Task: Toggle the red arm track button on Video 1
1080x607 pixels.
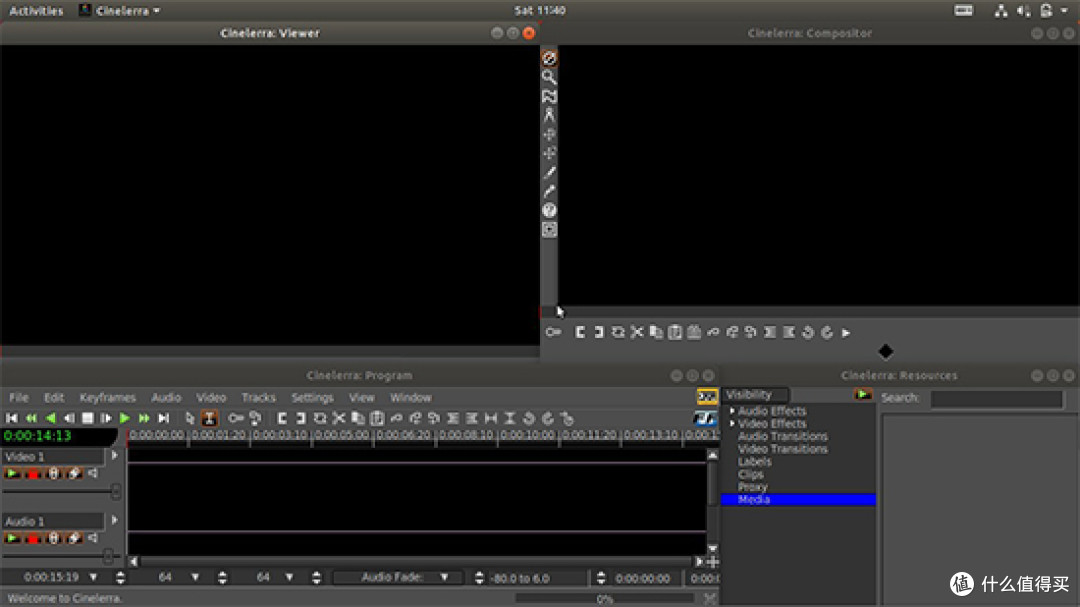Action: (32, 474)
